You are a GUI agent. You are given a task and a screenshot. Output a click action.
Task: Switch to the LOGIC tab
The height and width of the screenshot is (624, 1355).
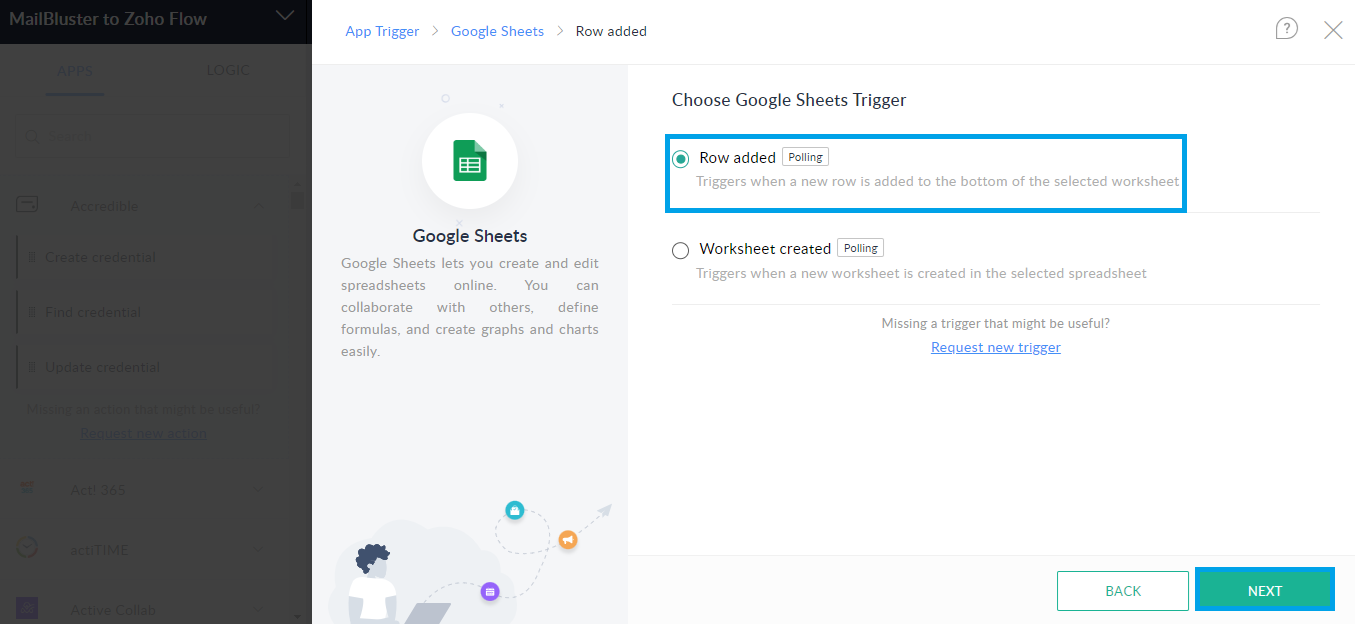[x=228, y=69]
